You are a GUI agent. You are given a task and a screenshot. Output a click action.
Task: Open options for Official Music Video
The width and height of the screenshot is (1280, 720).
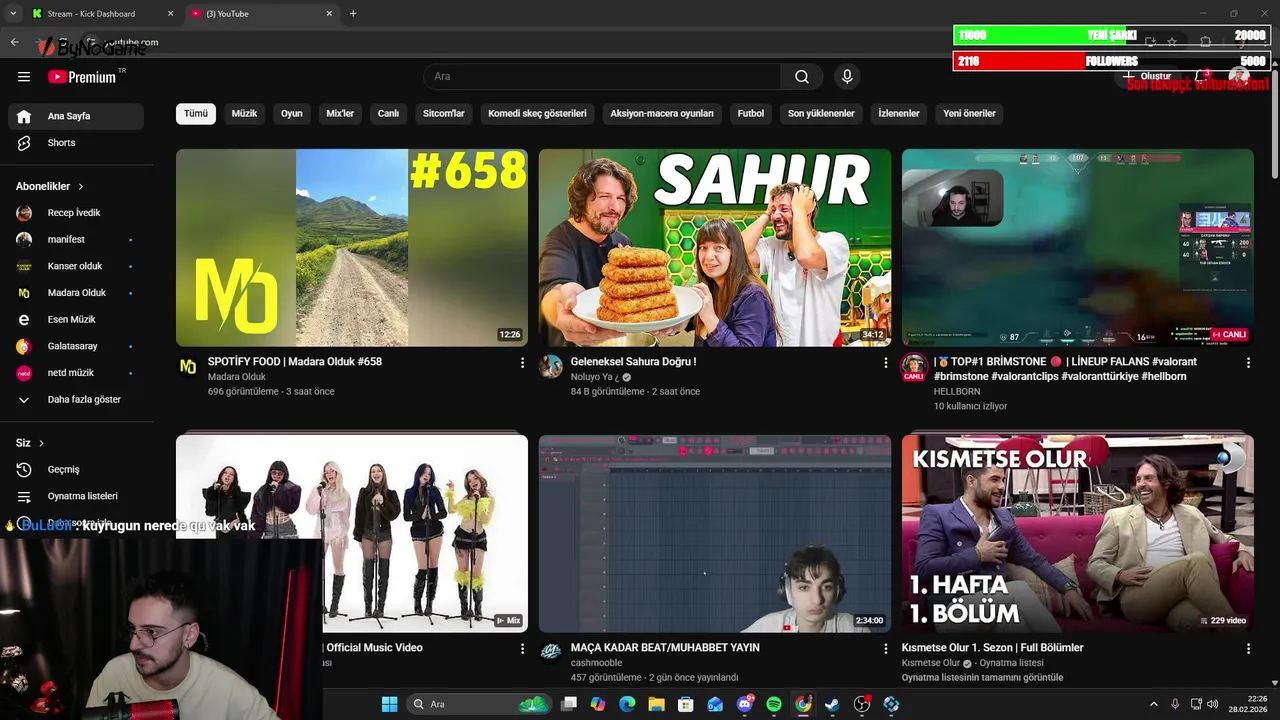pyautogui.click(x=522, y=649)
